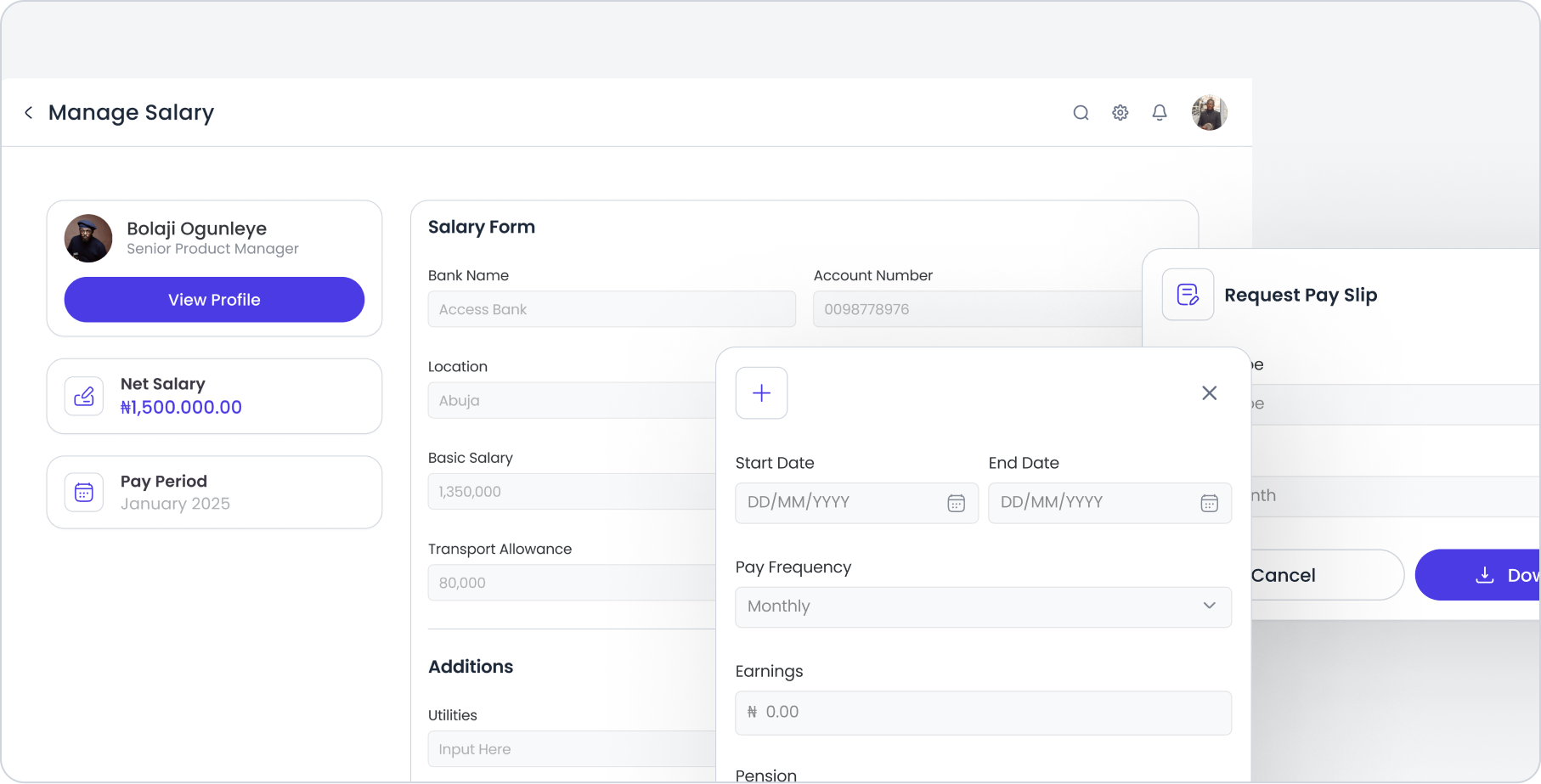This screenshot has height=784, width=1541.
Task: Click the plus icon in the dialog
Action: pos(761,393)
